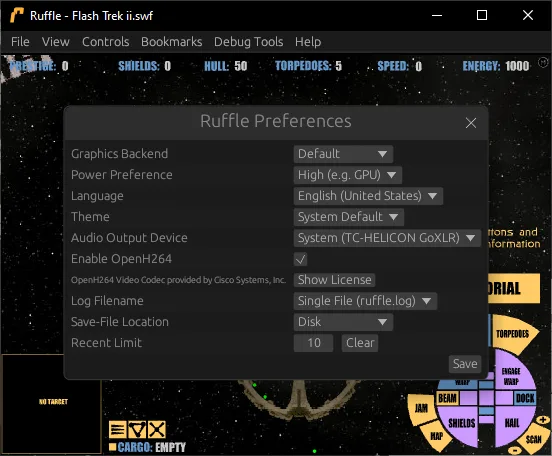Close the Ruffle Preferences dialog
Image resolution: width=552 pixels, height=456 pixels.
tap(471, 123)
